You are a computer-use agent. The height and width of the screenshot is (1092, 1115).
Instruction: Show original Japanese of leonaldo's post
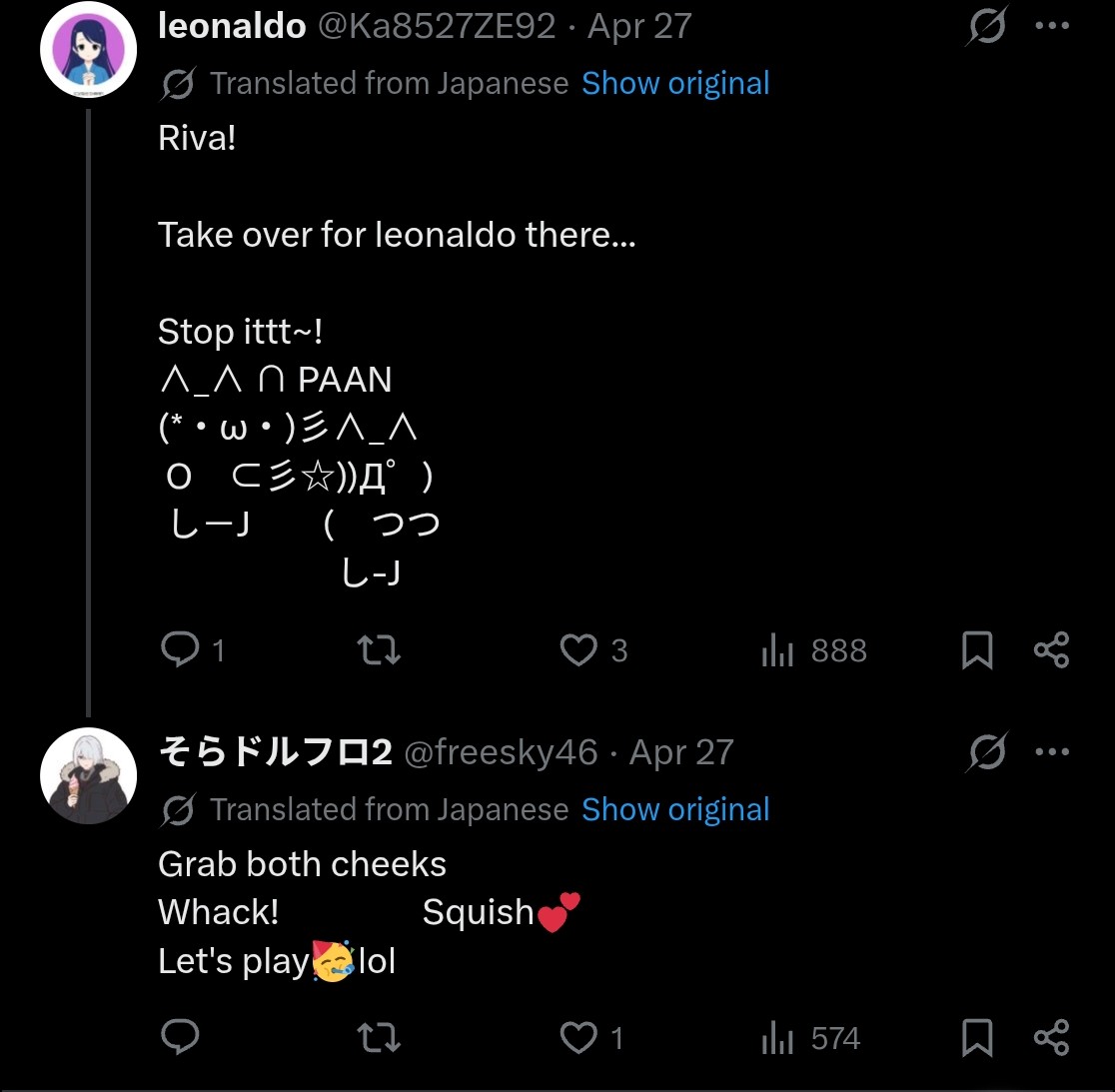pyautogui.click(x=675, y=83)
